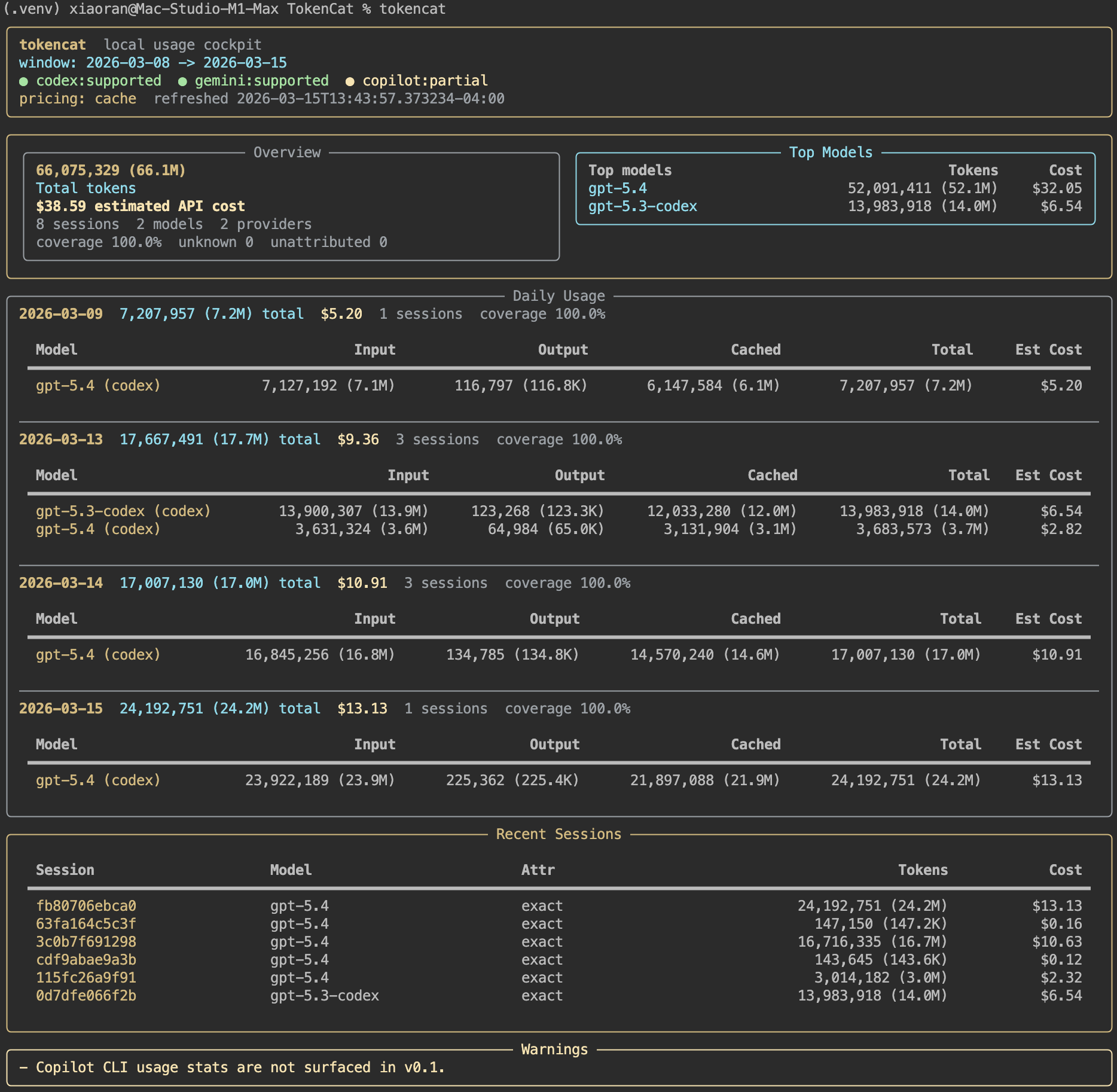Image resolution: width=1117 pixels, height=1092 pixels.
Task: Click '8 sessions' in Overview
Action: pos(78,224)
